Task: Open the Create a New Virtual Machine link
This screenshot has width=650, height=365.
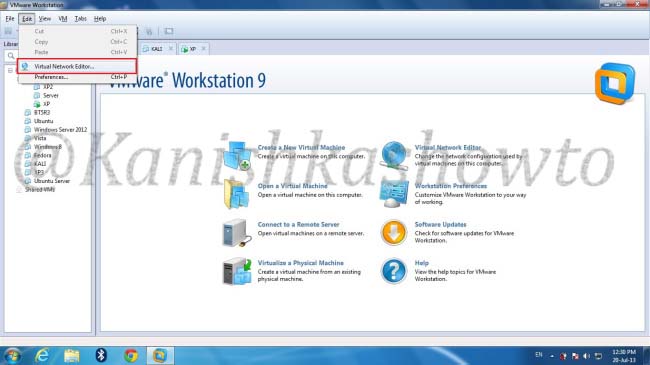Action: pyautogui.click(x=301, y=147)
